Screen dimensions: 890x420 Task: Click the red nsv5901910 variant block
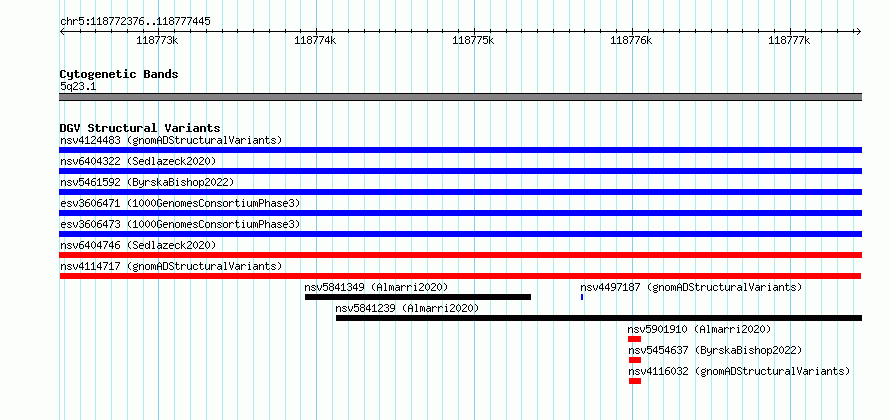pyautogui.click(x=635, y=339)
